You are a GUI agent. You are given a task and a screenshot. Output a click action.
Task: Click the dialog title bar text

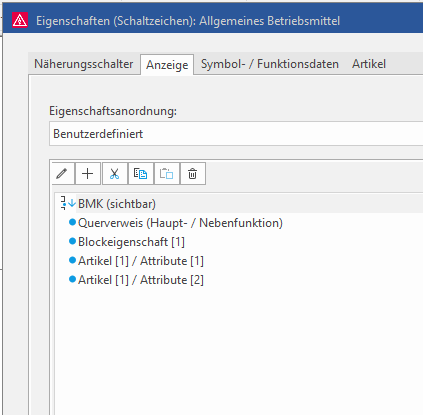click(x=188, y=21)
